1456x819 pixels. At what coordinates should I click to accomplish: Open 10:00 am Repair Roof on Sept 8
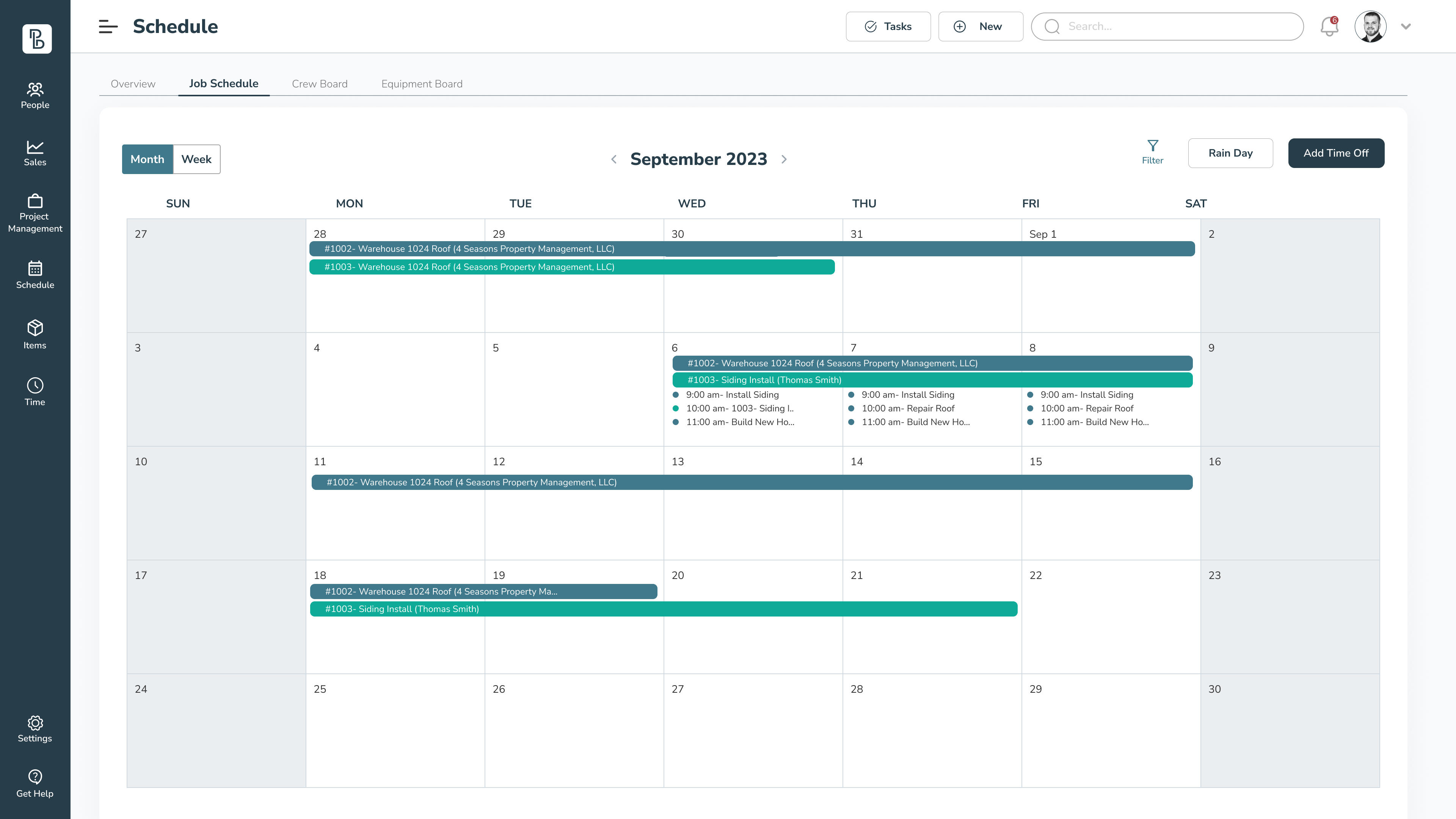(1081, 409)
